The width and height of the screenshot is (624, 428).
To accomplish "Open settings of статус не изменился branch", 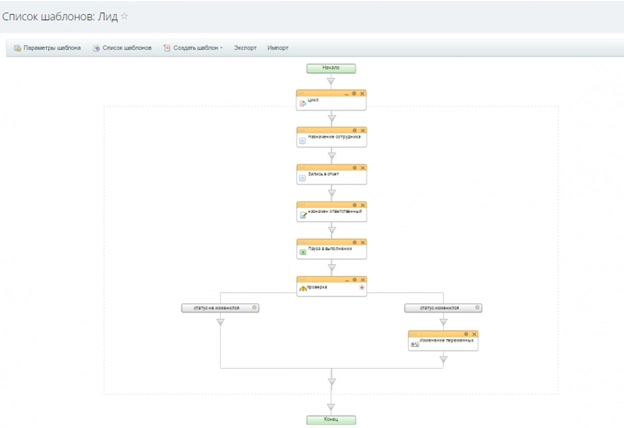I will point(255,308).
